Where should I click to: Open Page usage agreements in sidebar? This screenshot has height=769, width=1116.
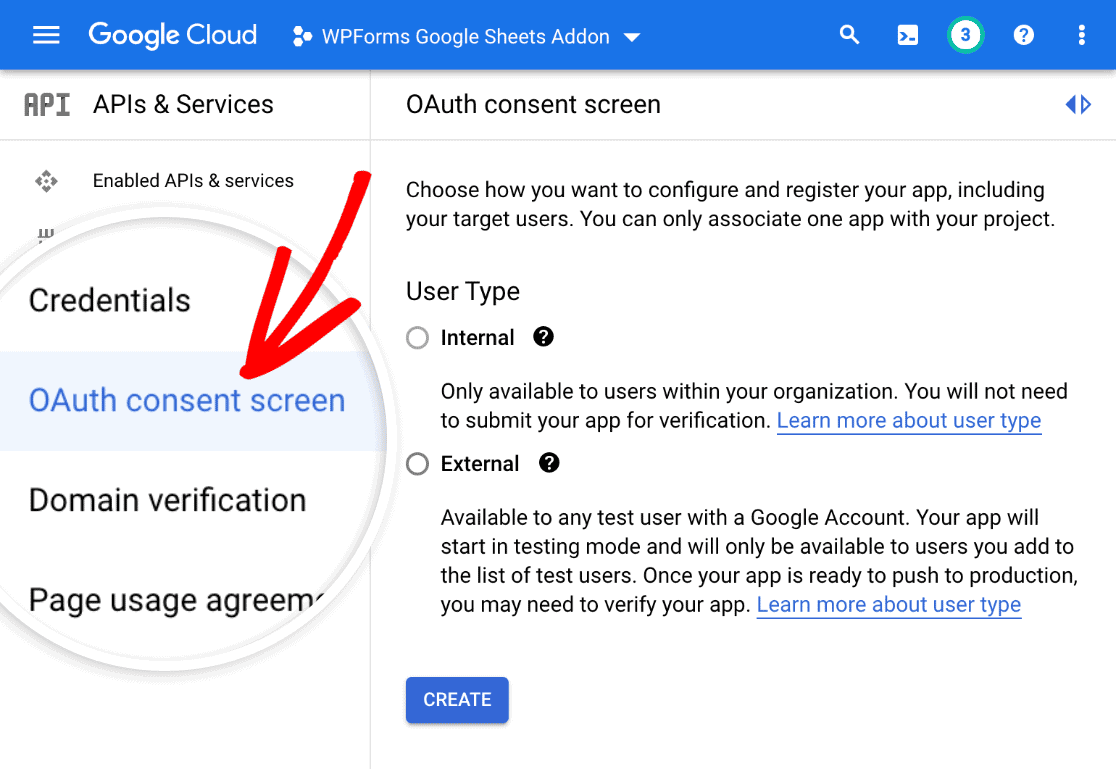coord(177,600)
